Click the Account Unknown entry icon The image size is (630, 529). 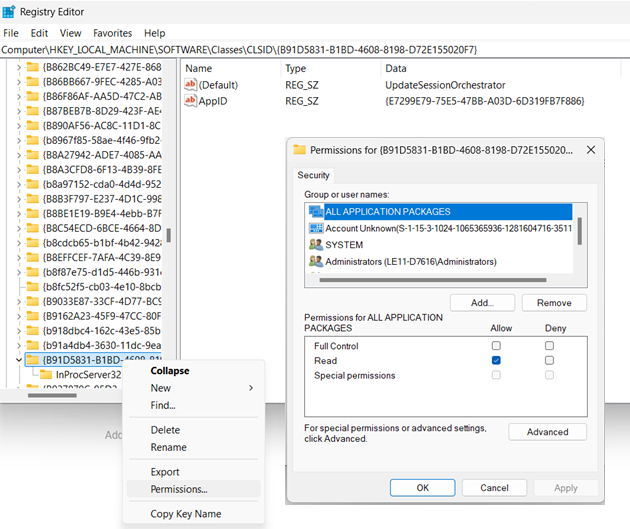coord(316,228)
